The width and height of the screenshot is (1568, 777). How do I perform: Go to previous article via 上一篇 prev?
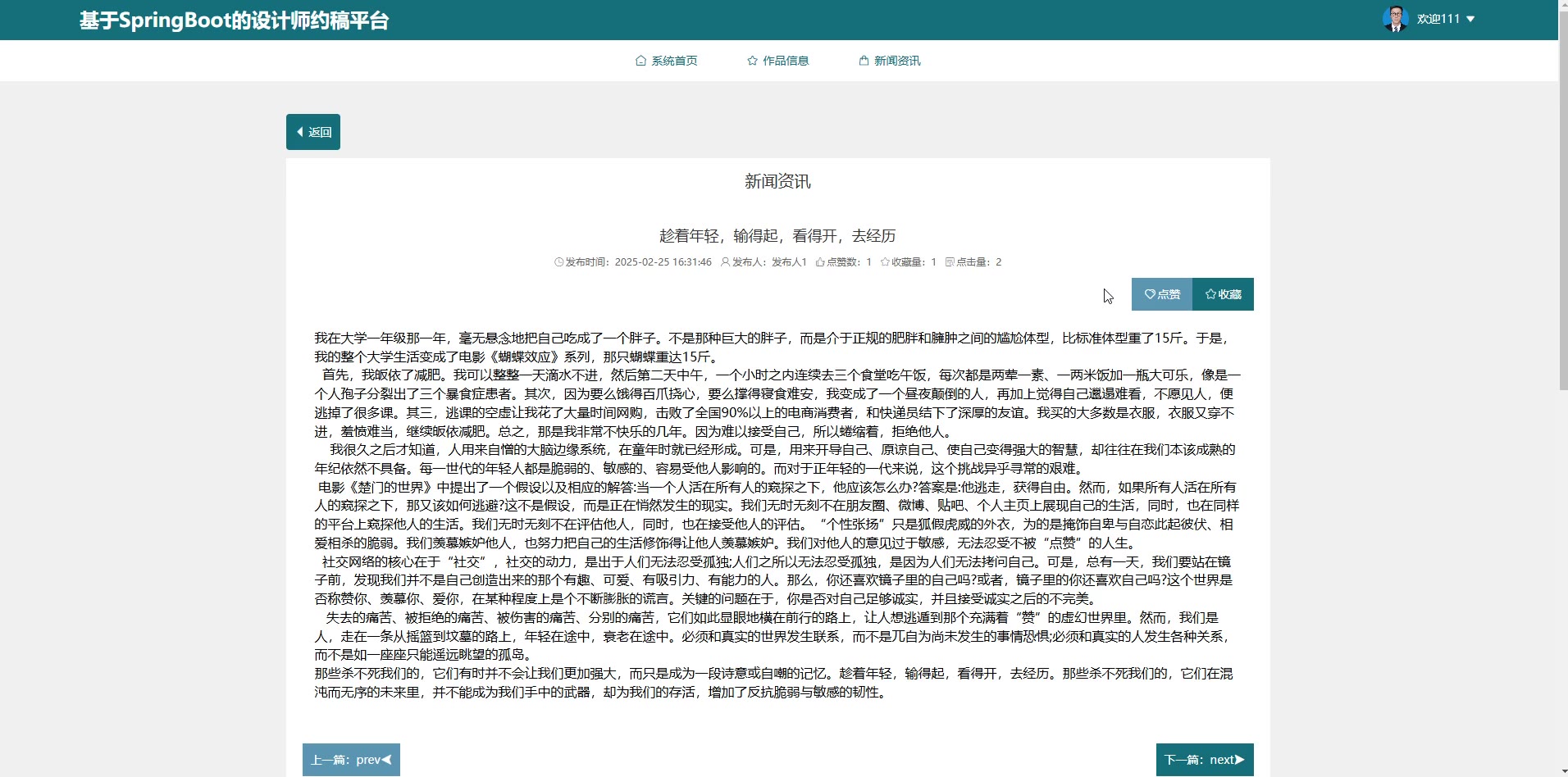click(351, 760)
